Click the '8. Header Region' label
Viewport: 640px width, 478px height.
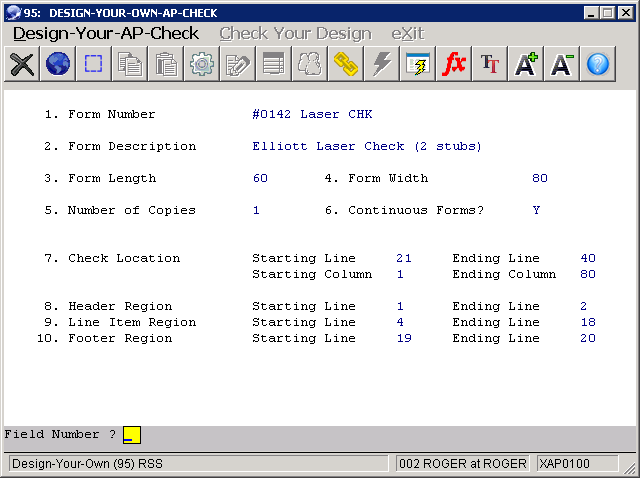tap(108, 306)
